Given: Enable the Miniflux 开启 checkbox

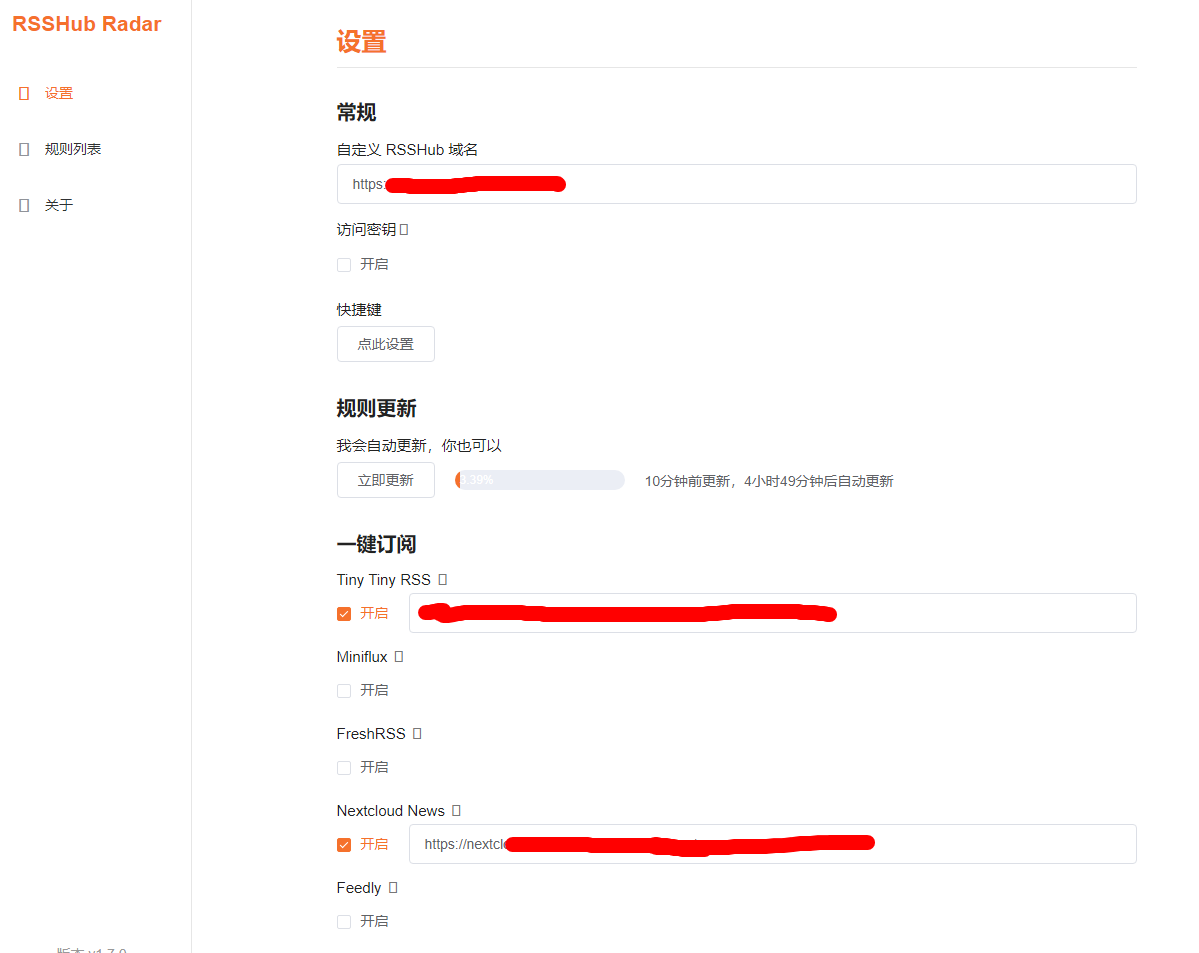Looking at the screenshot, I should [x=344, y=691].
